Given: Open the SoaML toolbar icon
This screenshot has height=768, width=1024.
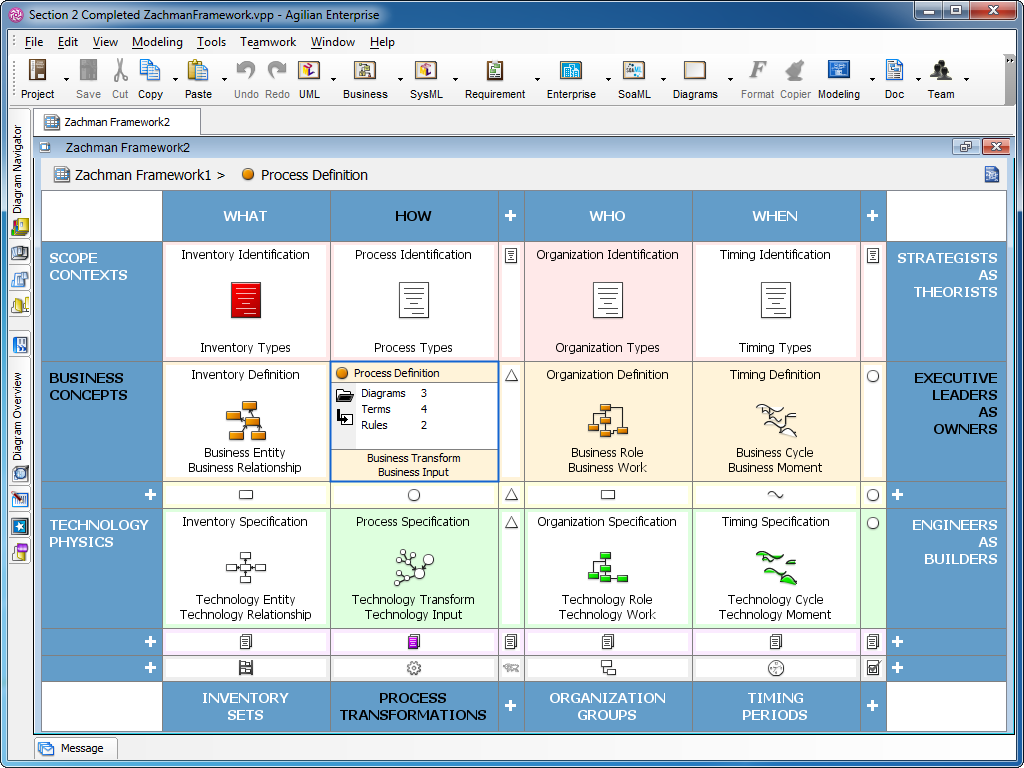Looking at the screenshot, I should [x=633, y=72].
